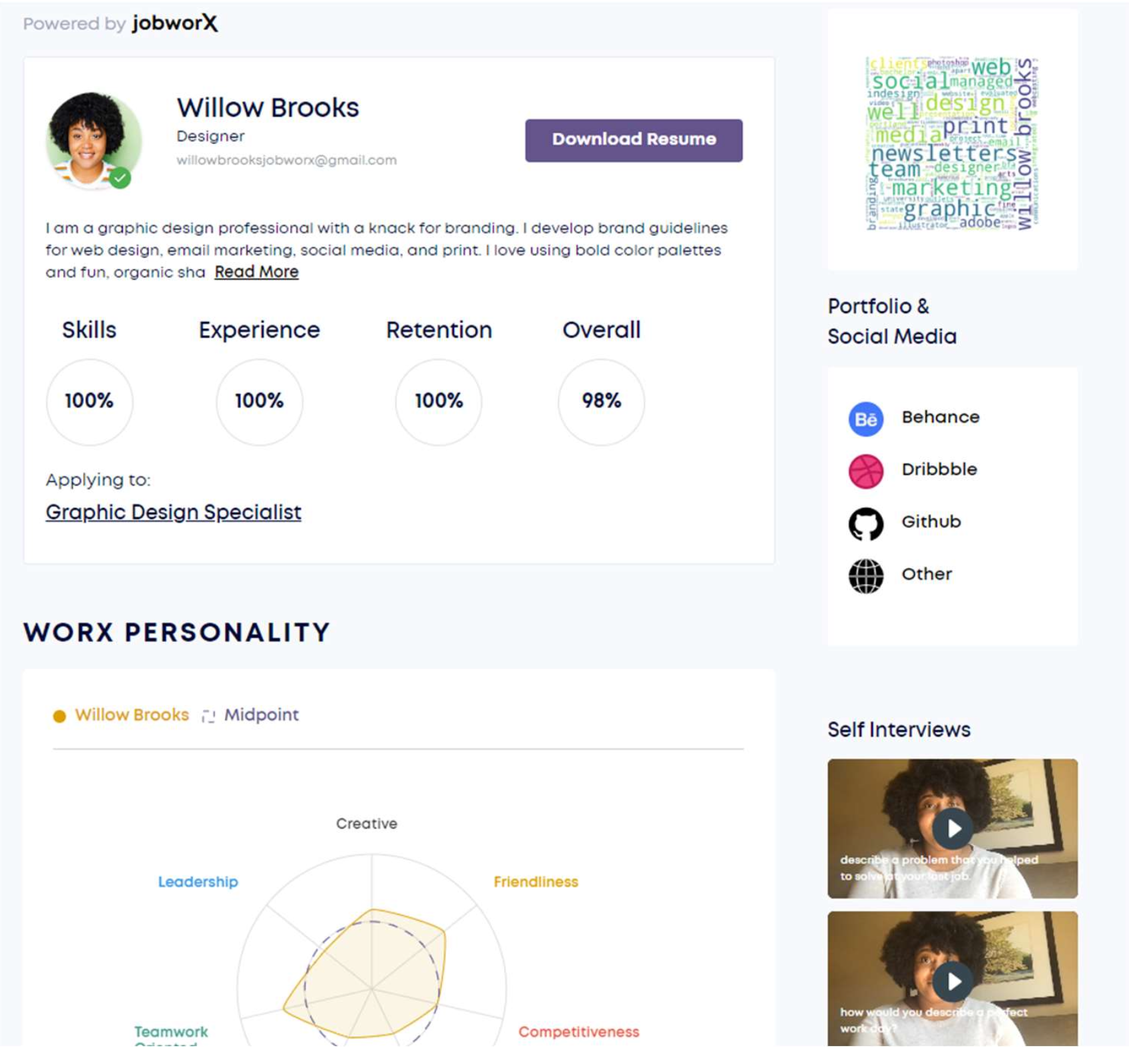Screen dimensions: 1129x1064
Task: Click the Overall 98% score circle
Action: pos(601,401)
